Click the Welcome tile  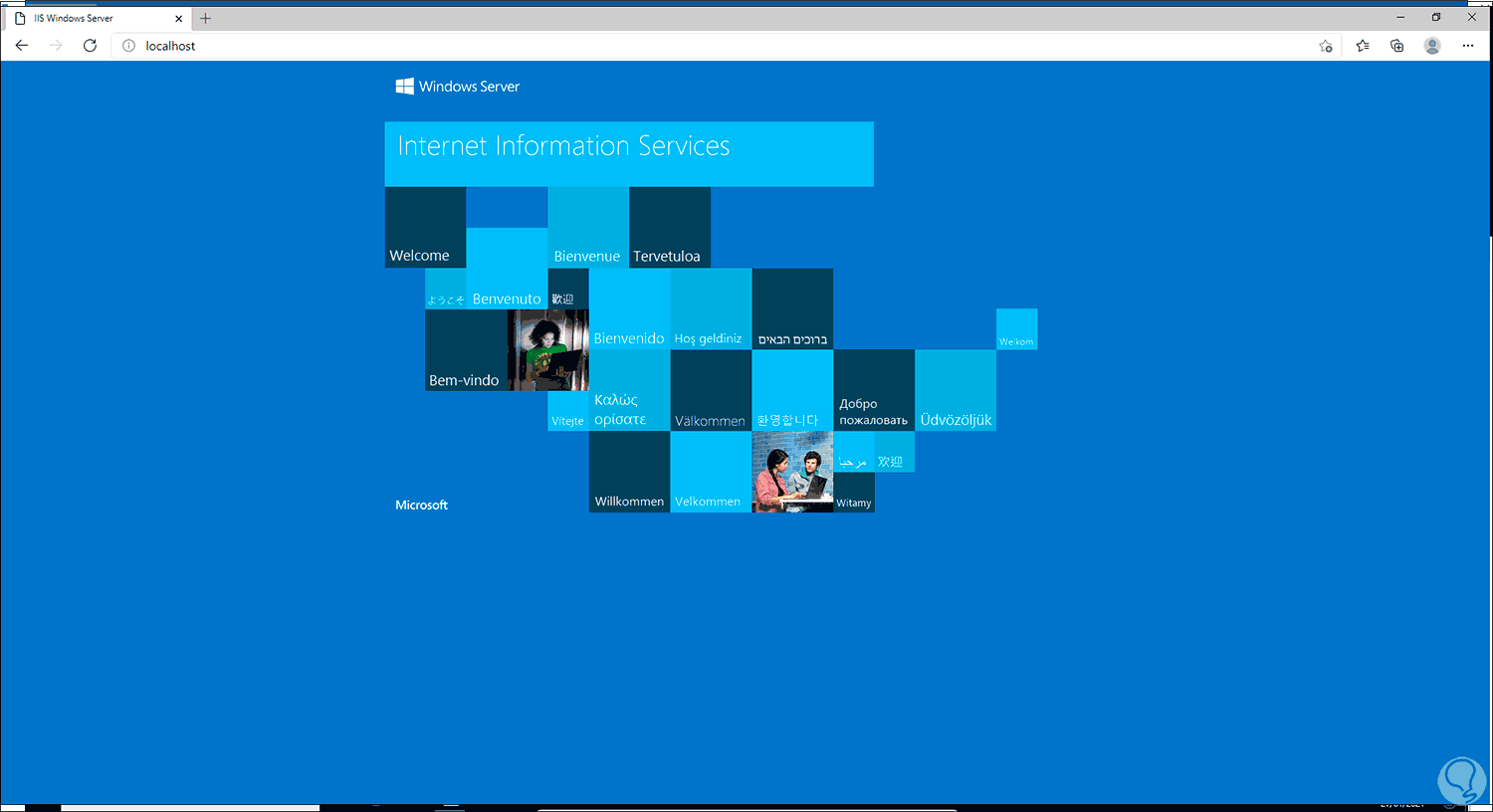point(425,228)
